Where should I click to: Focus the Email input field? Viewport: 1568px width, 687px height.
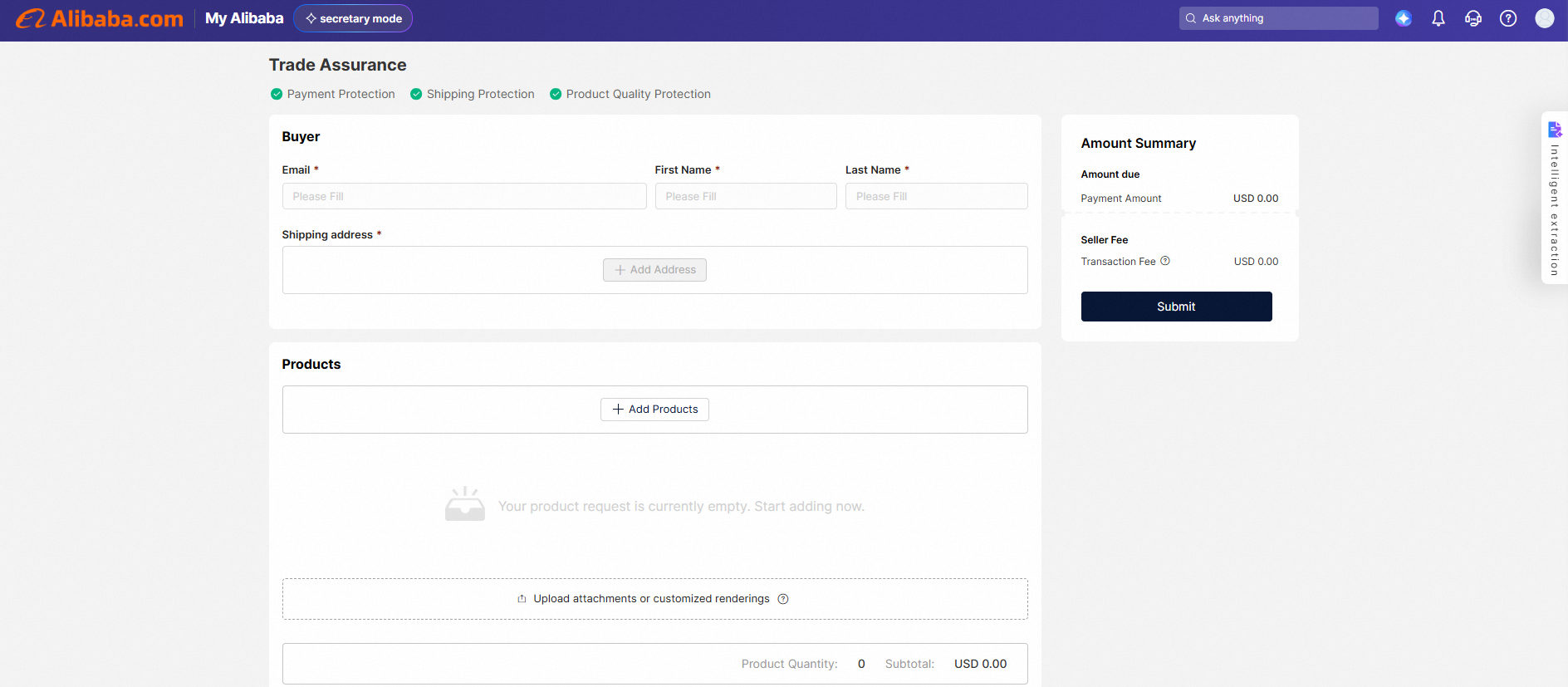pyautogui.click(x=464, y=196)
